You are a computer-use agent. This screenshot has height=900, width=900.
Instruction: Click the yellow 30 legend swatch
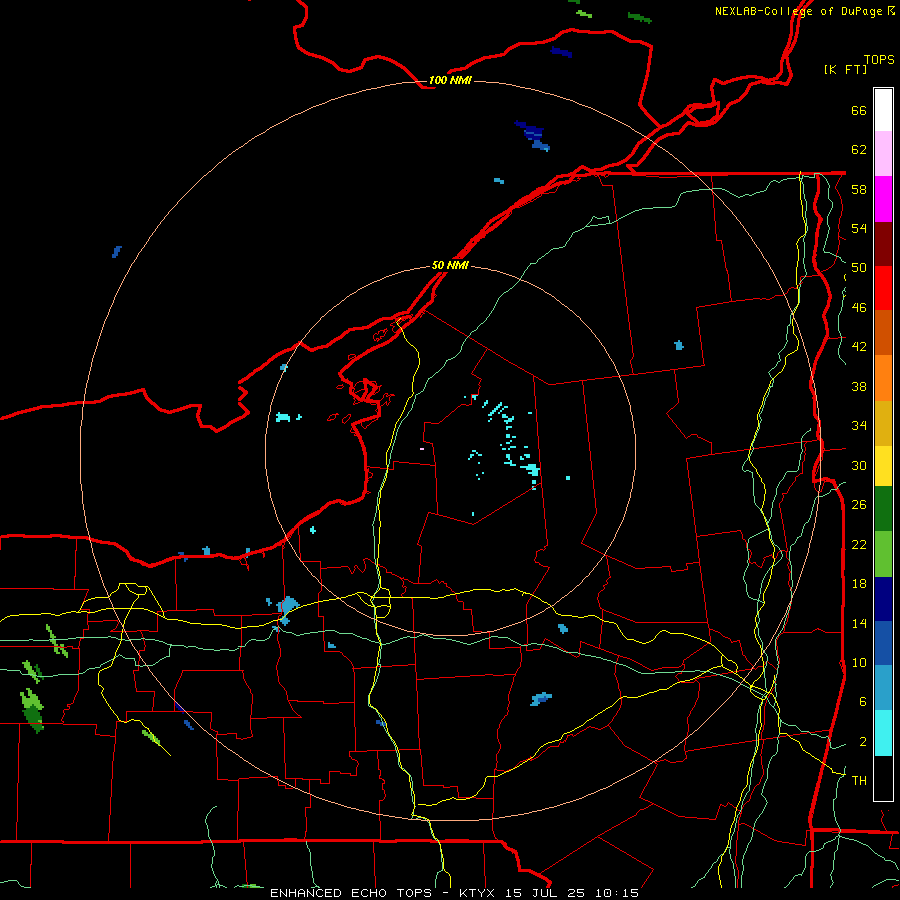tap(883, 466)
